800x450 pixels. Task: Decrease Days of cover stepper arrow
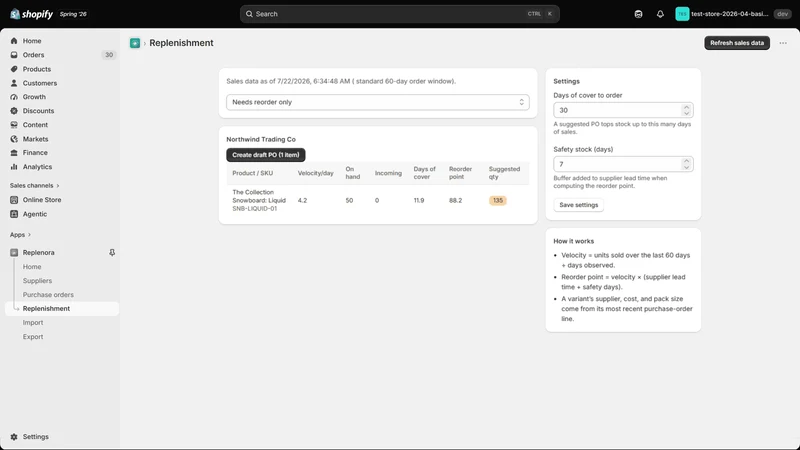(x=686, y=113)
